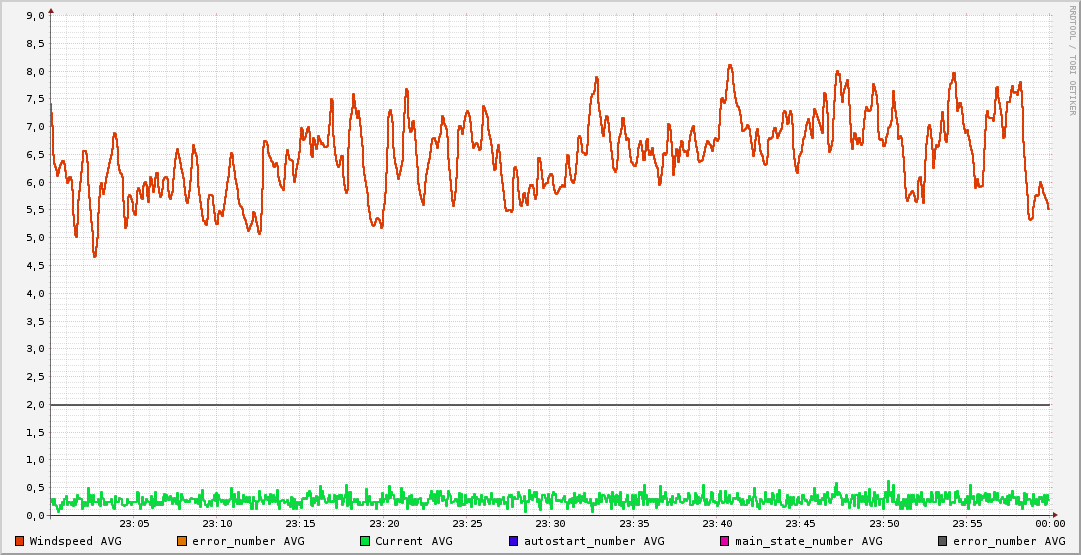1081x555 pixels.
Task: Click the 23:15 time axis label
Action: point(301,525)
